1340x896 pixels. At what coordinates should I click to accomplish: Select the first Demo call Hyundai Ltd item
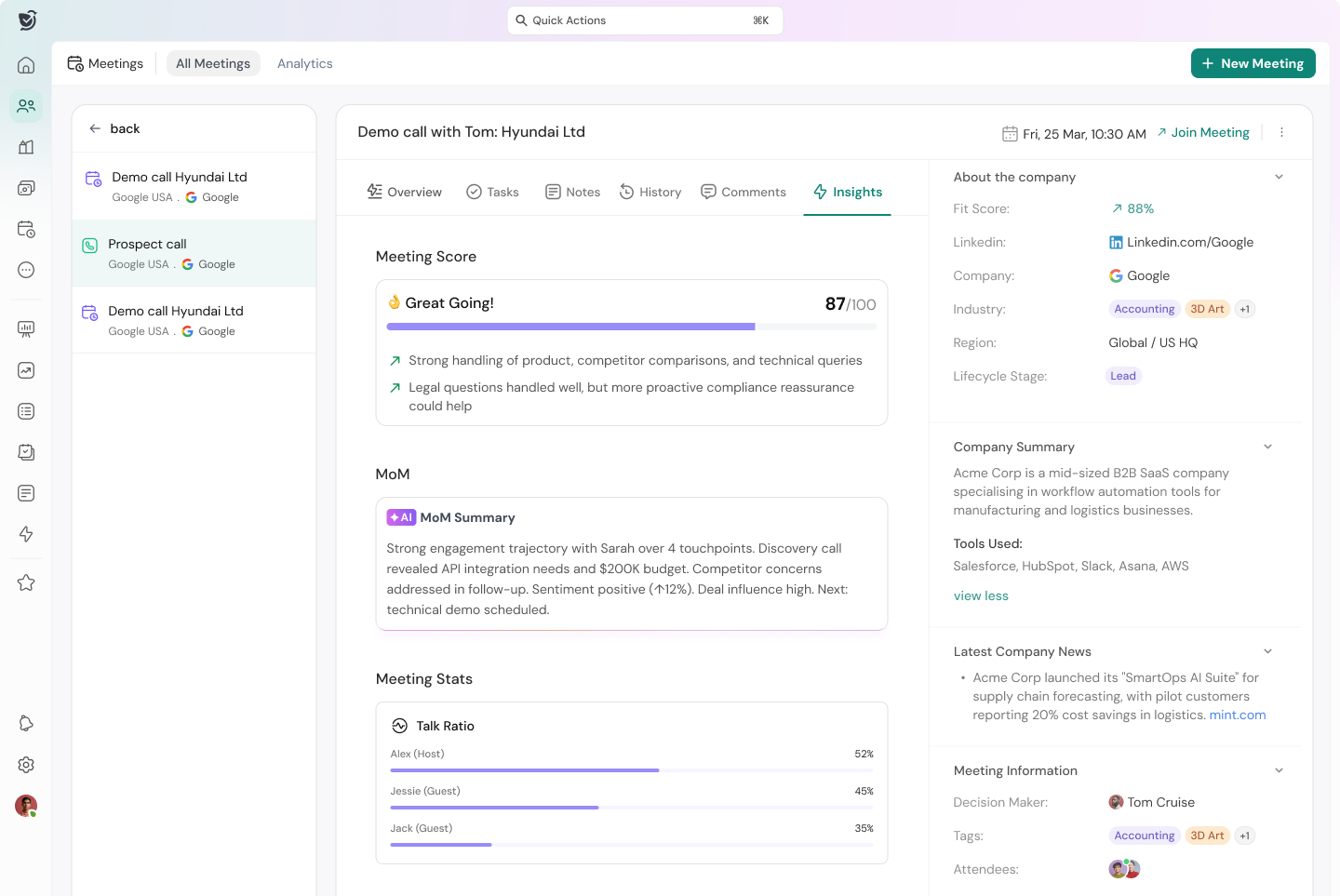(194, 186)
